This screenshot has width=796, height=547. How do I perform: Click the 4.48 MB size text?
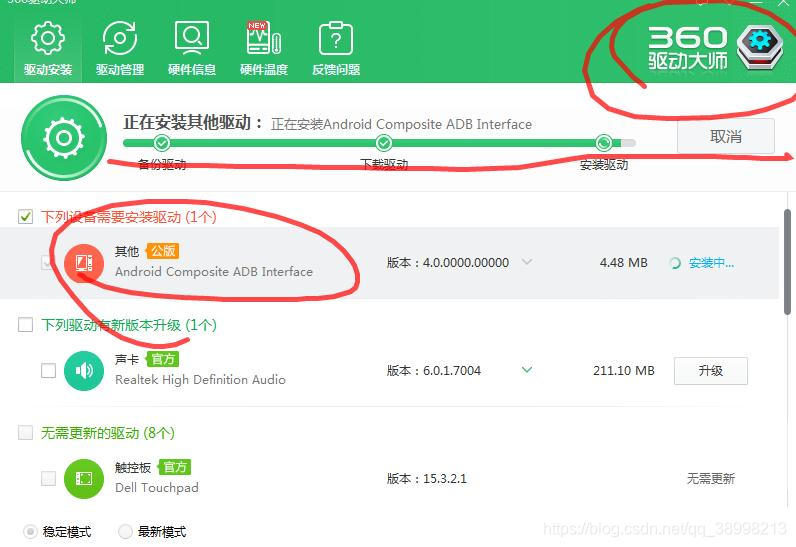[x=623, y=262]
